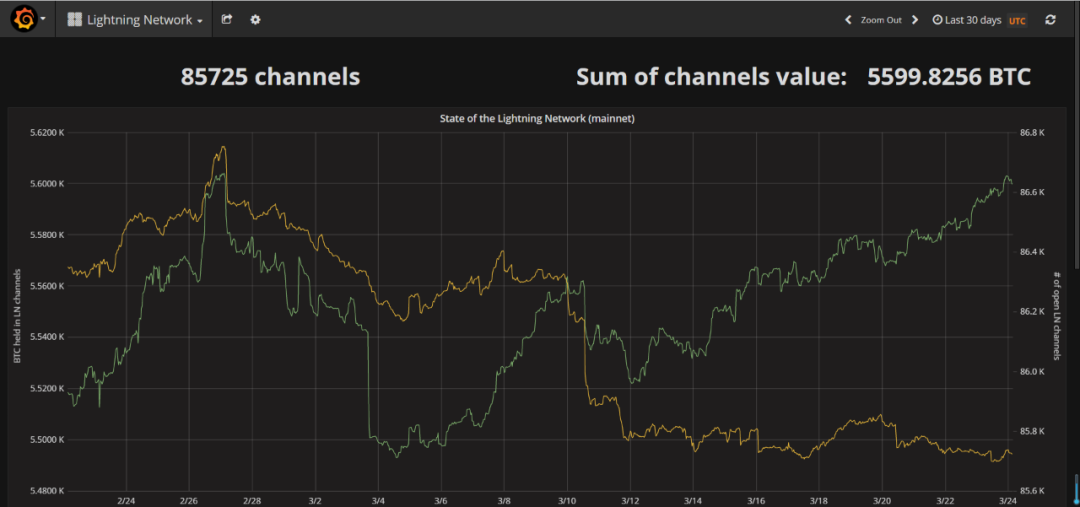Click the 2/26 date tick
Viewport: 1080px width, 507px height.
pos(189,501)
